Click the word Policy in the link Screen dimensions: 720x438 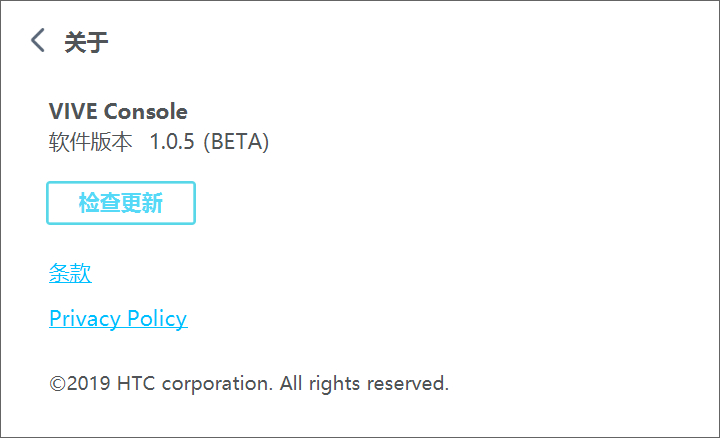click(157, 319)
